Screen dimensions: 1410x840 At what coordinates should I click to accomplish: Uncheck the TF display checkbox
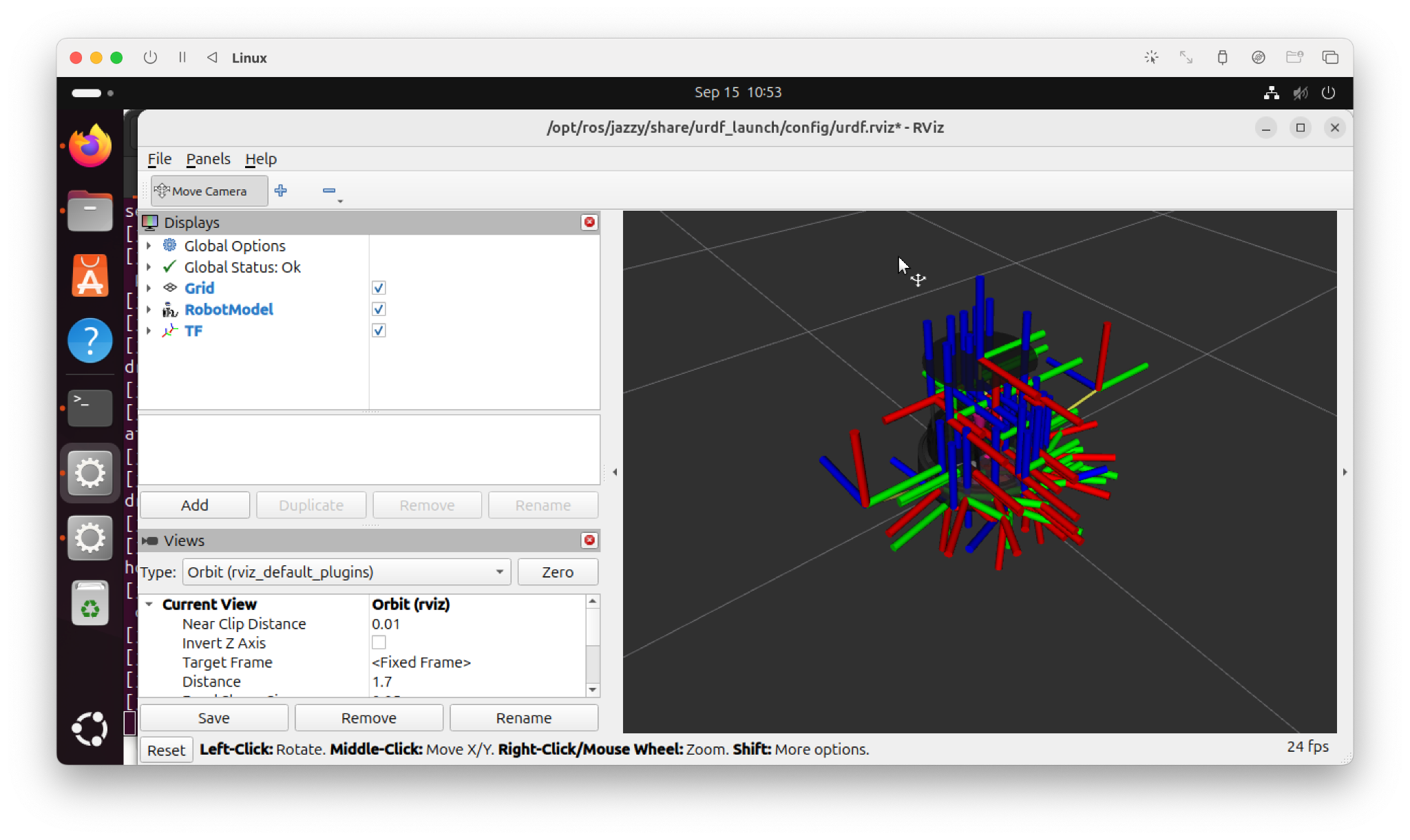[x=379, y=330]
